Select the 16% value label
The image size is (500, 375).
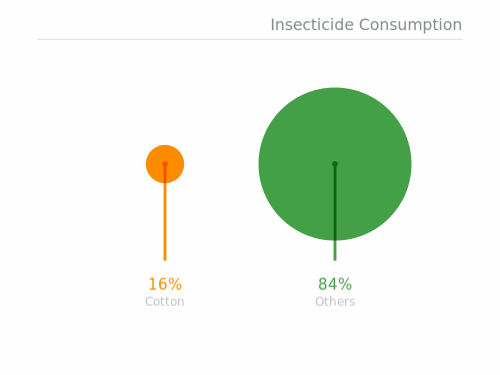(165, 284)
